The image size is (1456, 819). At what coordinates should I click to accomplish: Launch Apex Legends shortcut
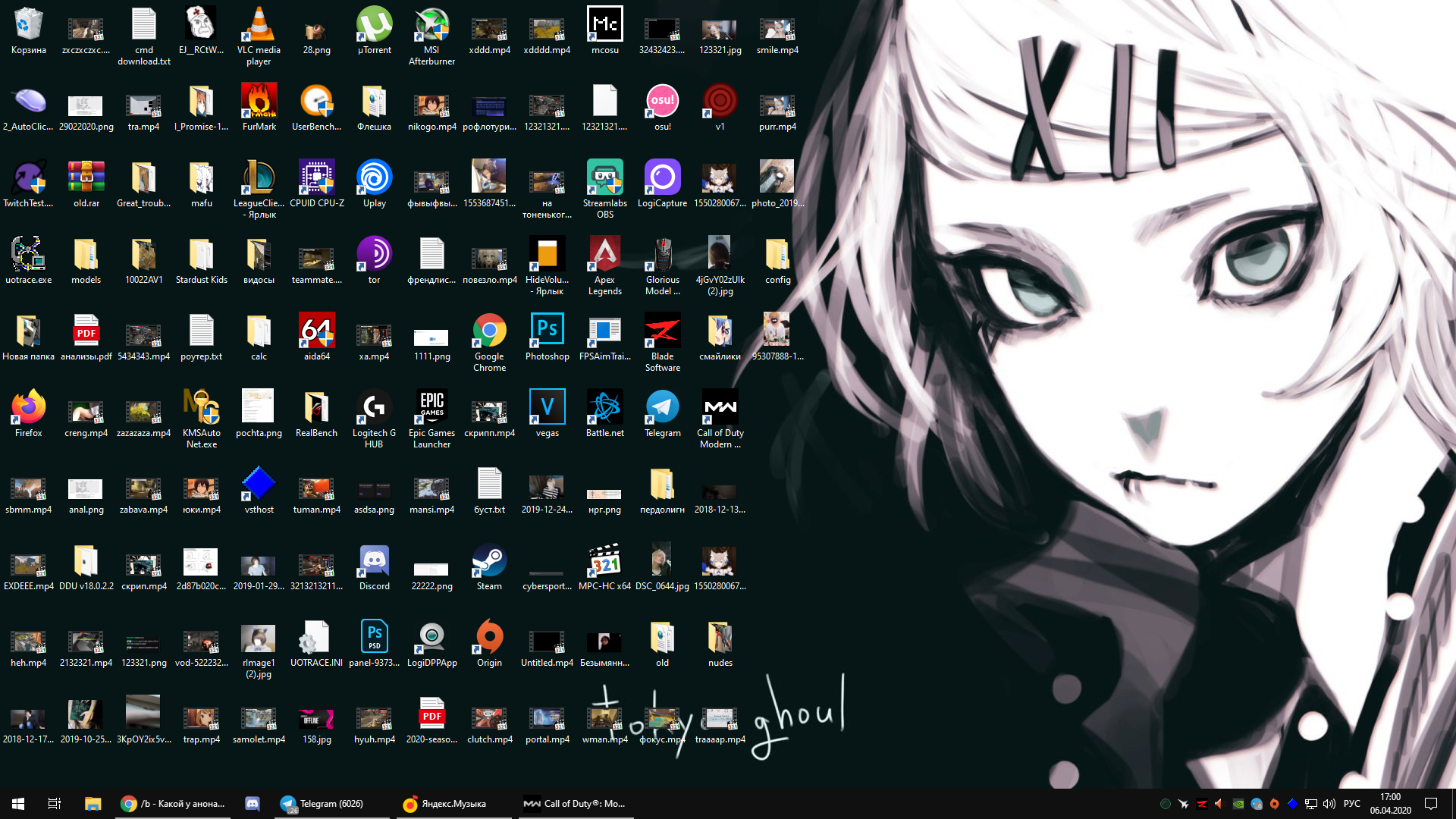pos(604,267)
